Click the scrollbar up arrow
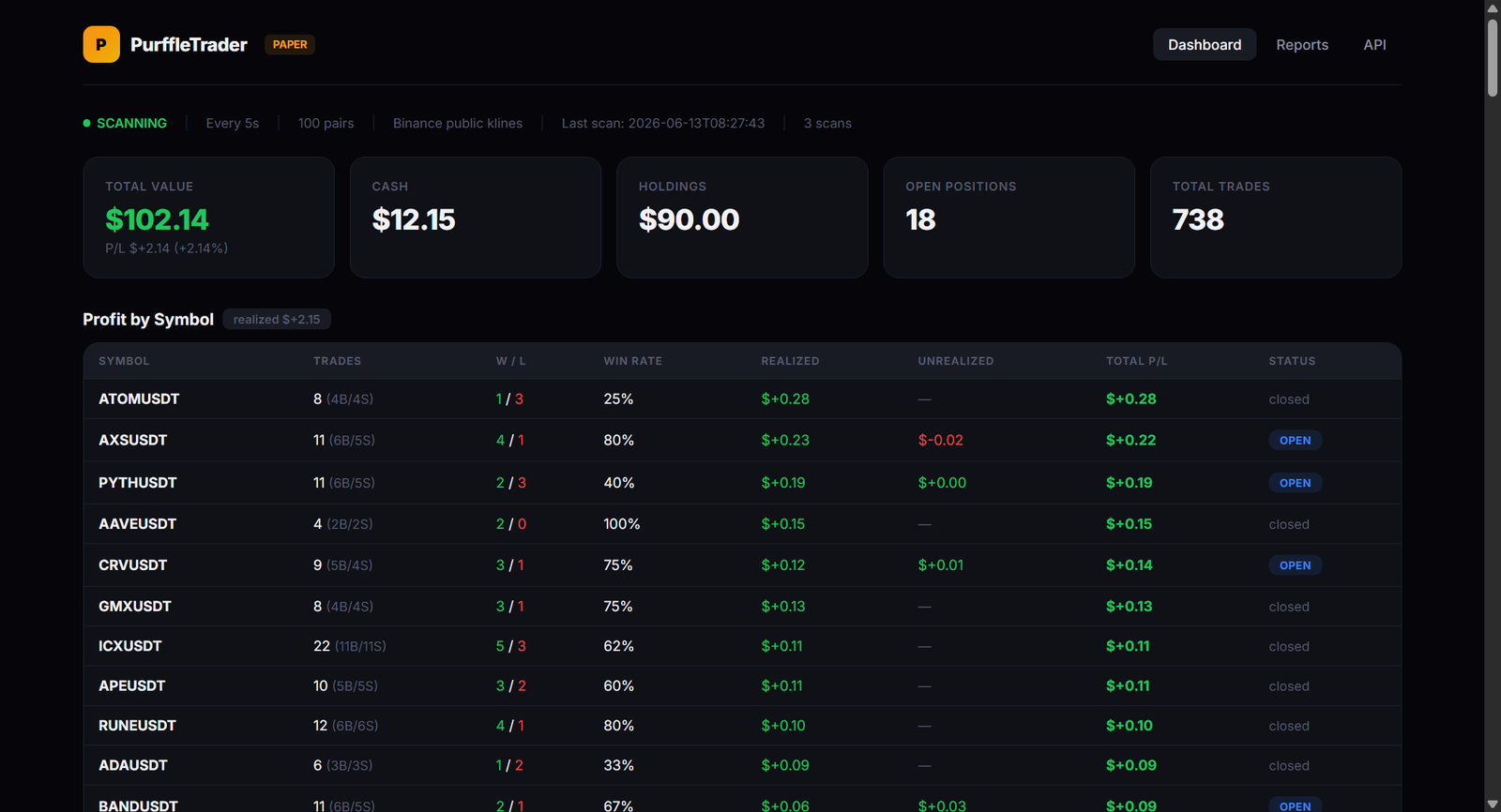The height and width of the screenshot is (812, 1501). point(1493,8)
